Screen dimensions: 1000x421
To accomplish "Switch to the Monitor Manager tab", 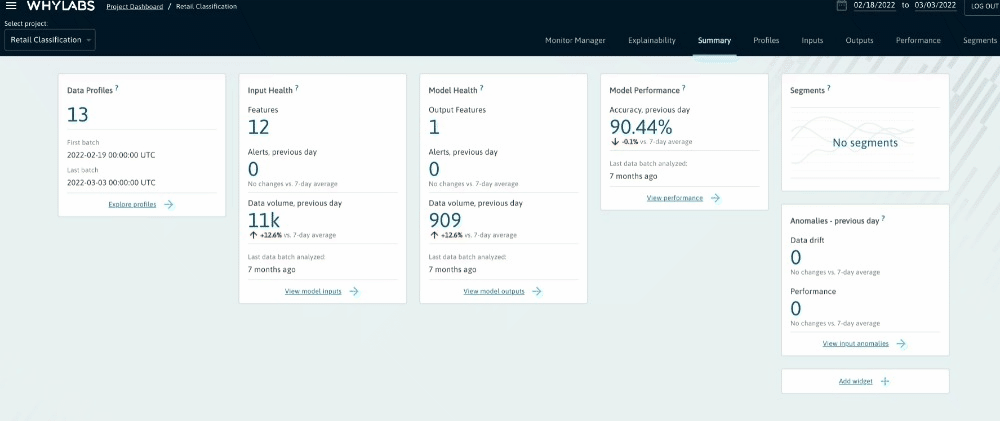I will point(575,40).
